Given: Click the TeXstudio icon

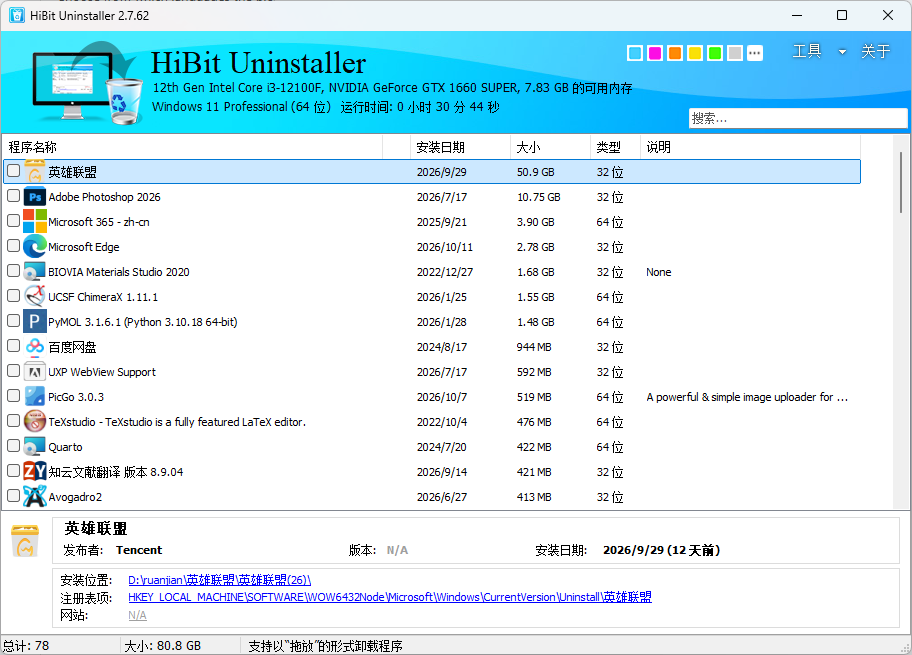Looking at the screenshot, I should pos(35,422).
